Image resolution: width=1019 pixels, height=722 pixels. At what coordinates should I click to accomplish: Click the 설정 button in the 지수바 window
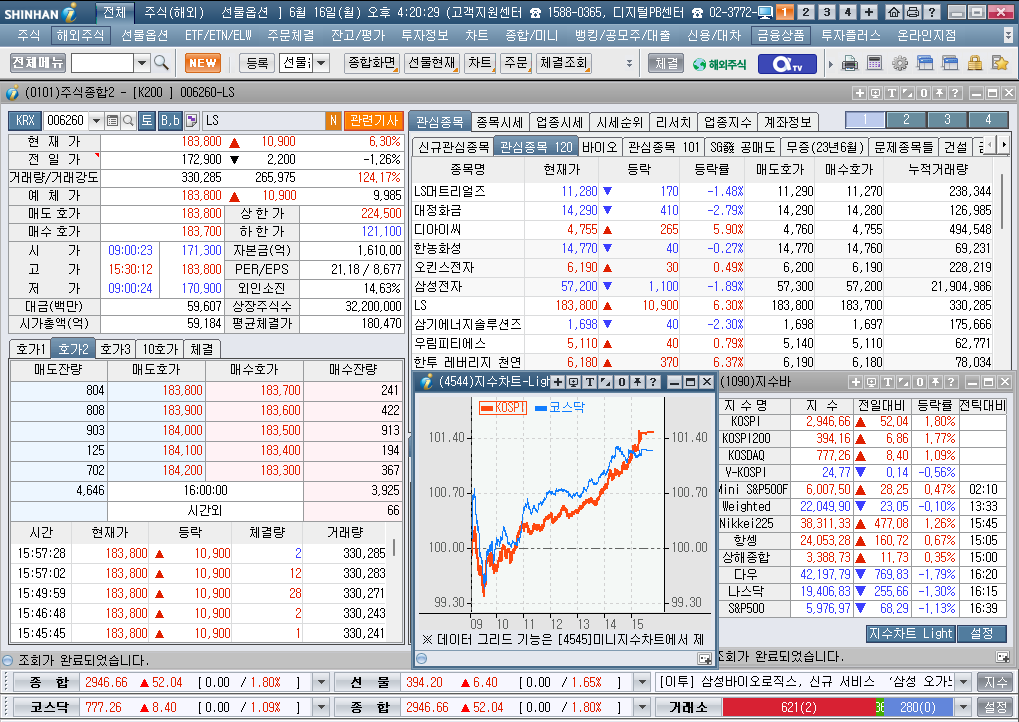981,633
